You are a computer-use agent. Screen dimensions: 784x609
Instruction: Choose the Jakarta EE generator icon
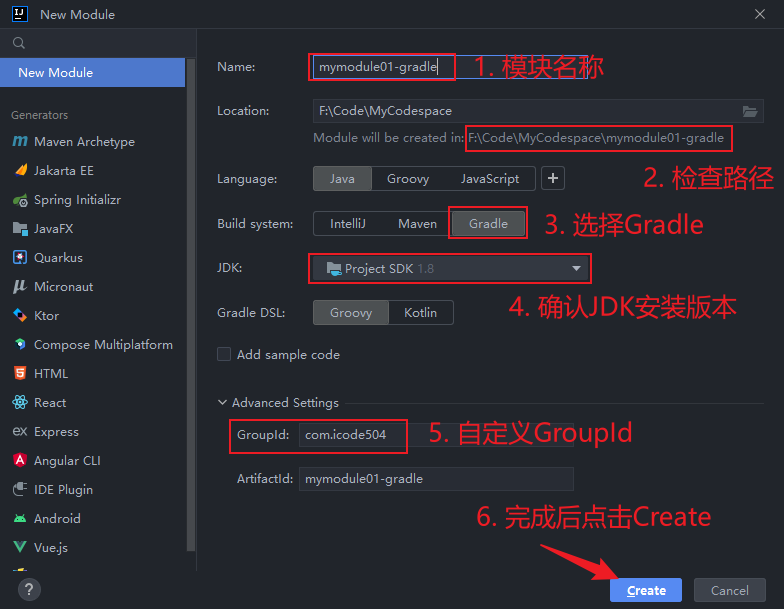[19, 171]
